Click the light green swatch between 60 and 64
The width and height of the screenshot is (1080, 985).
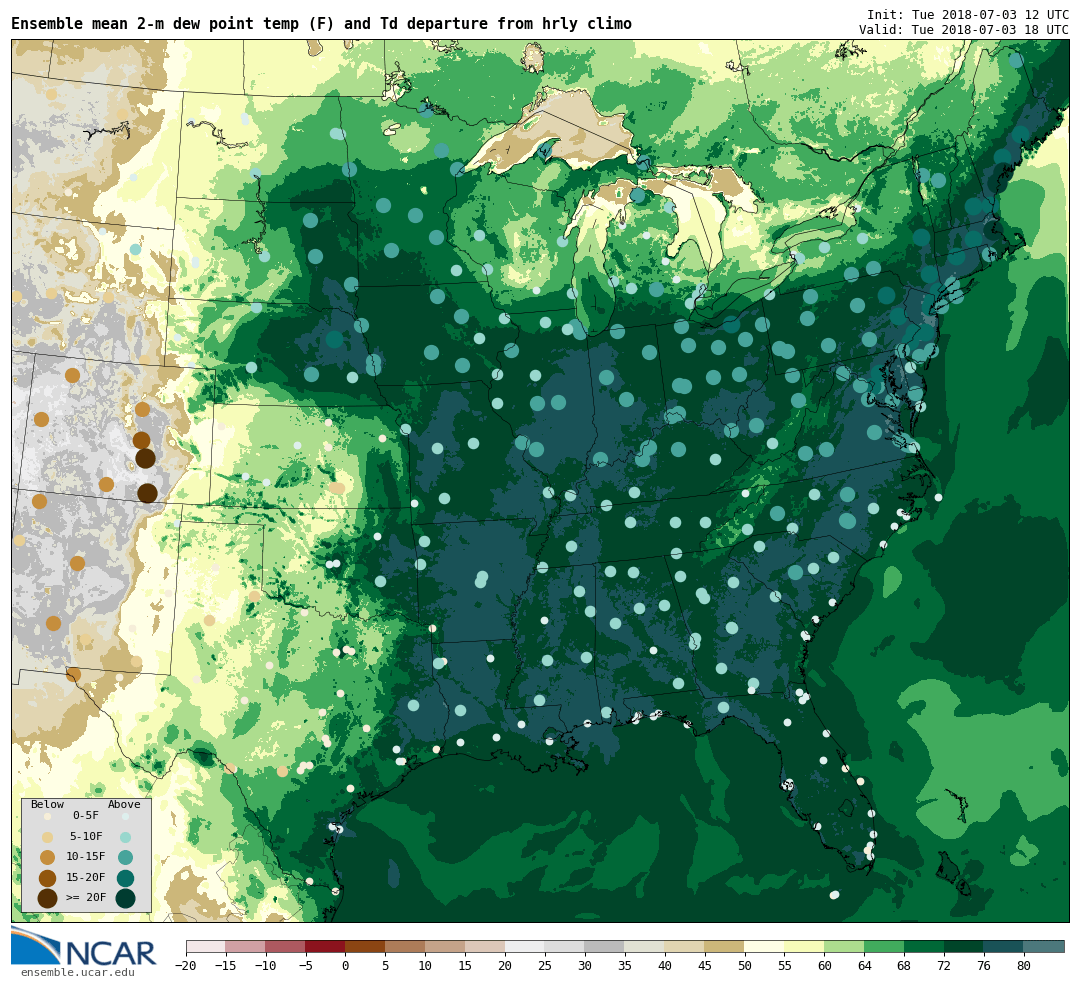coord(844,946)
